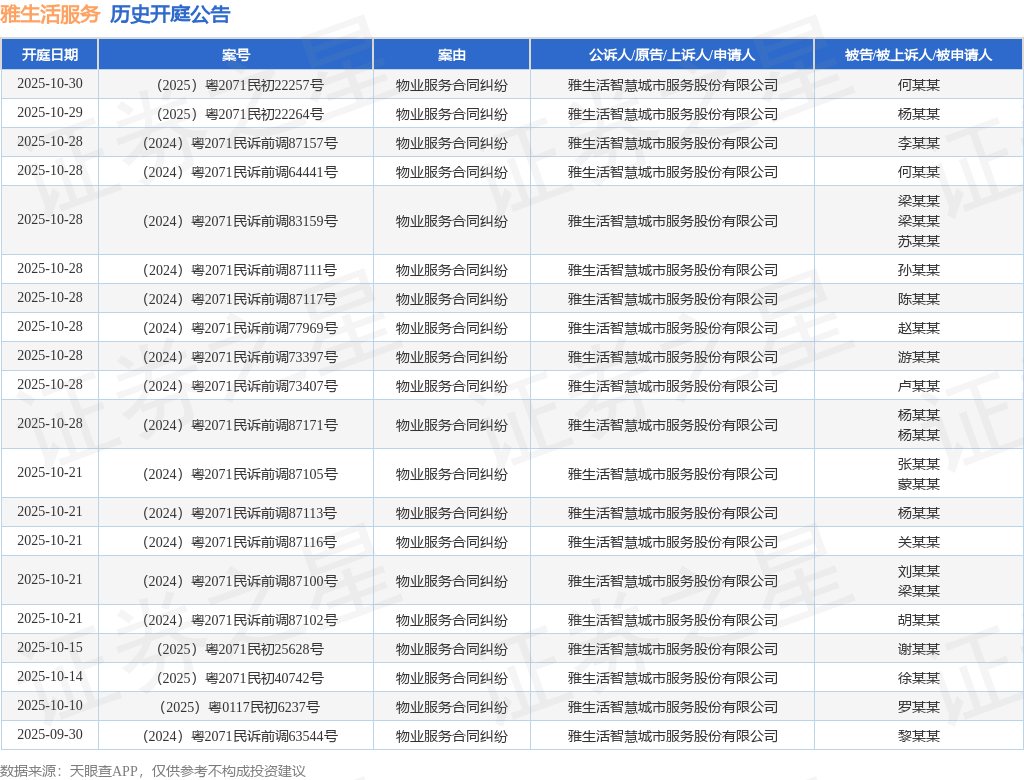Click defendant 张某某
Image resolution: width=1024 pixels, height=780 pixels.
918,464
